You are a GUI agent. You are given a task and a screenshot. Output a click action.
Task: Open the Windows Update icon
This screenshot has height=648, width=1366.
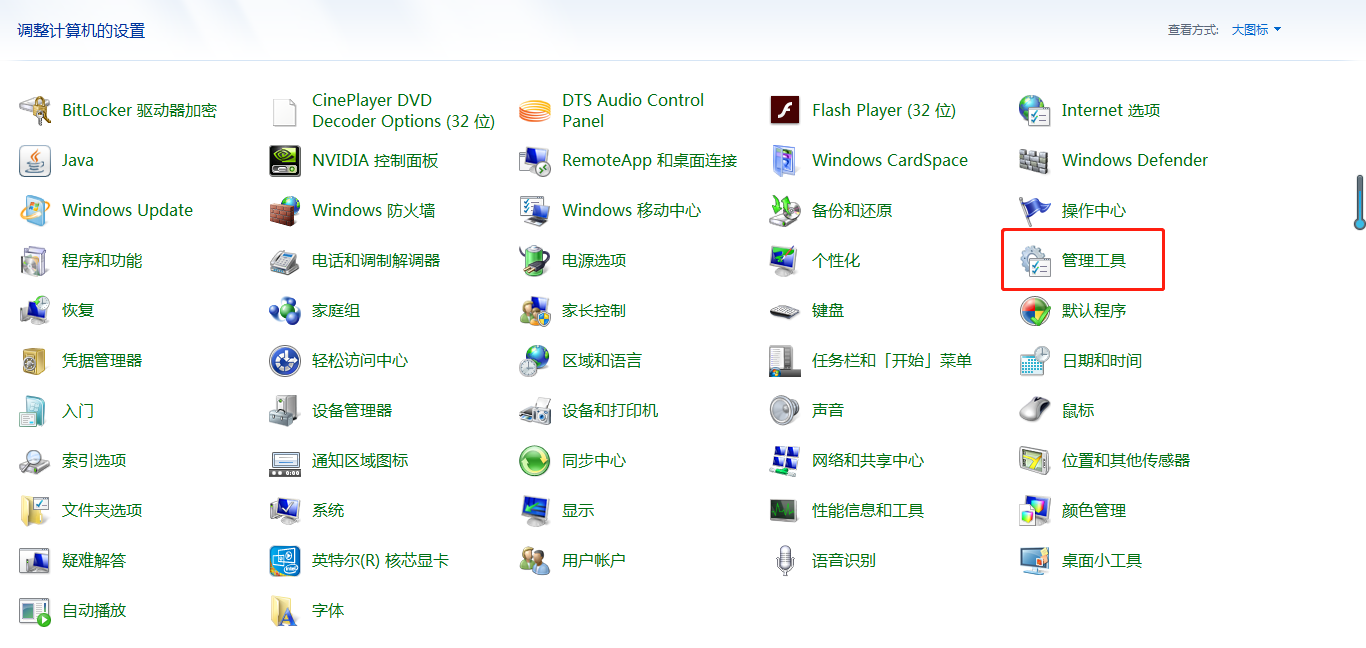(35, 210)
